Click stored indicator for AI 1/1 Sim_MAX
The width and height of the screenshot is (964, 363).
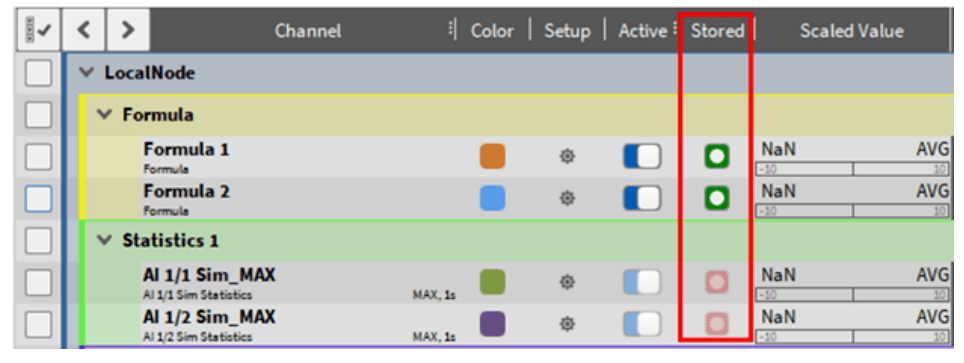point(717,282)
